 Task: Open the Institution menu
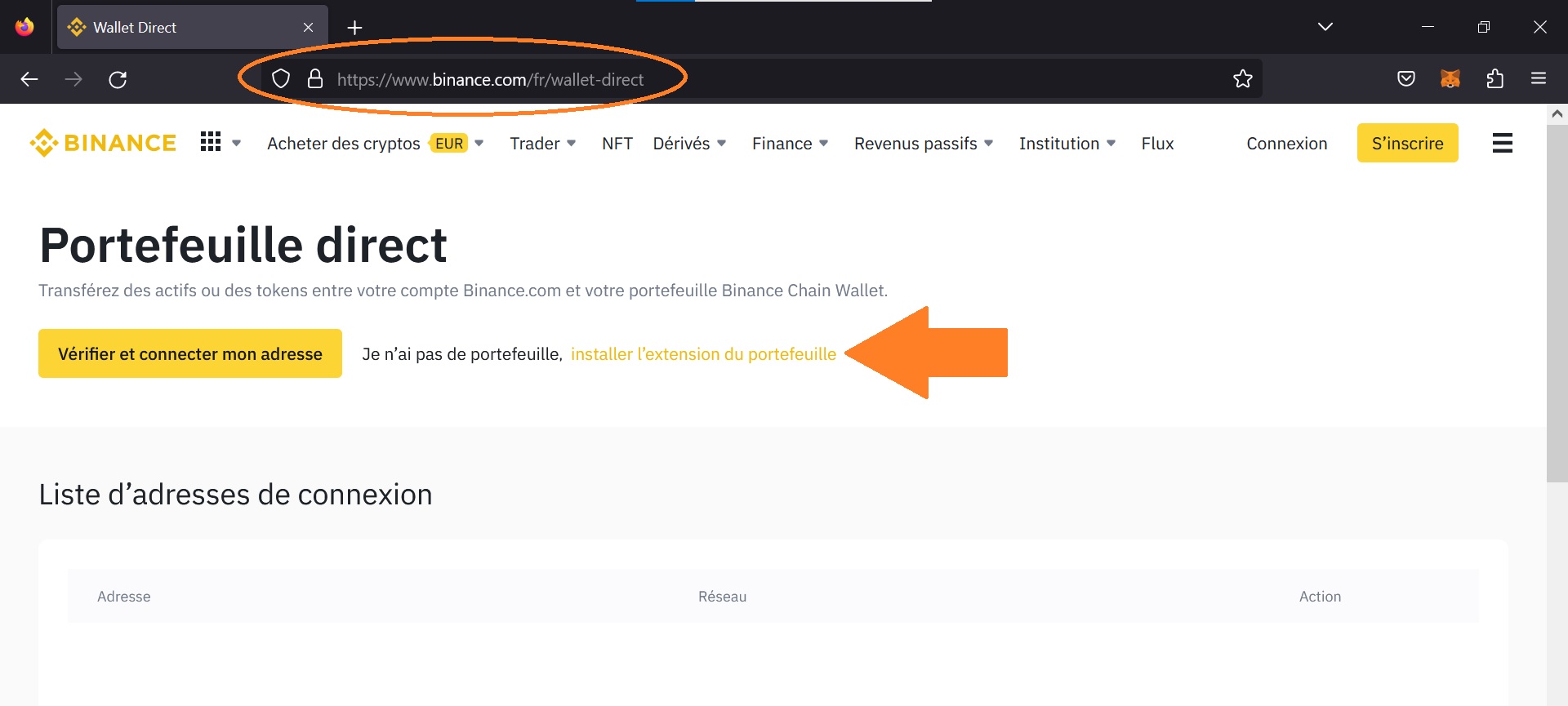coord(1059,144)
